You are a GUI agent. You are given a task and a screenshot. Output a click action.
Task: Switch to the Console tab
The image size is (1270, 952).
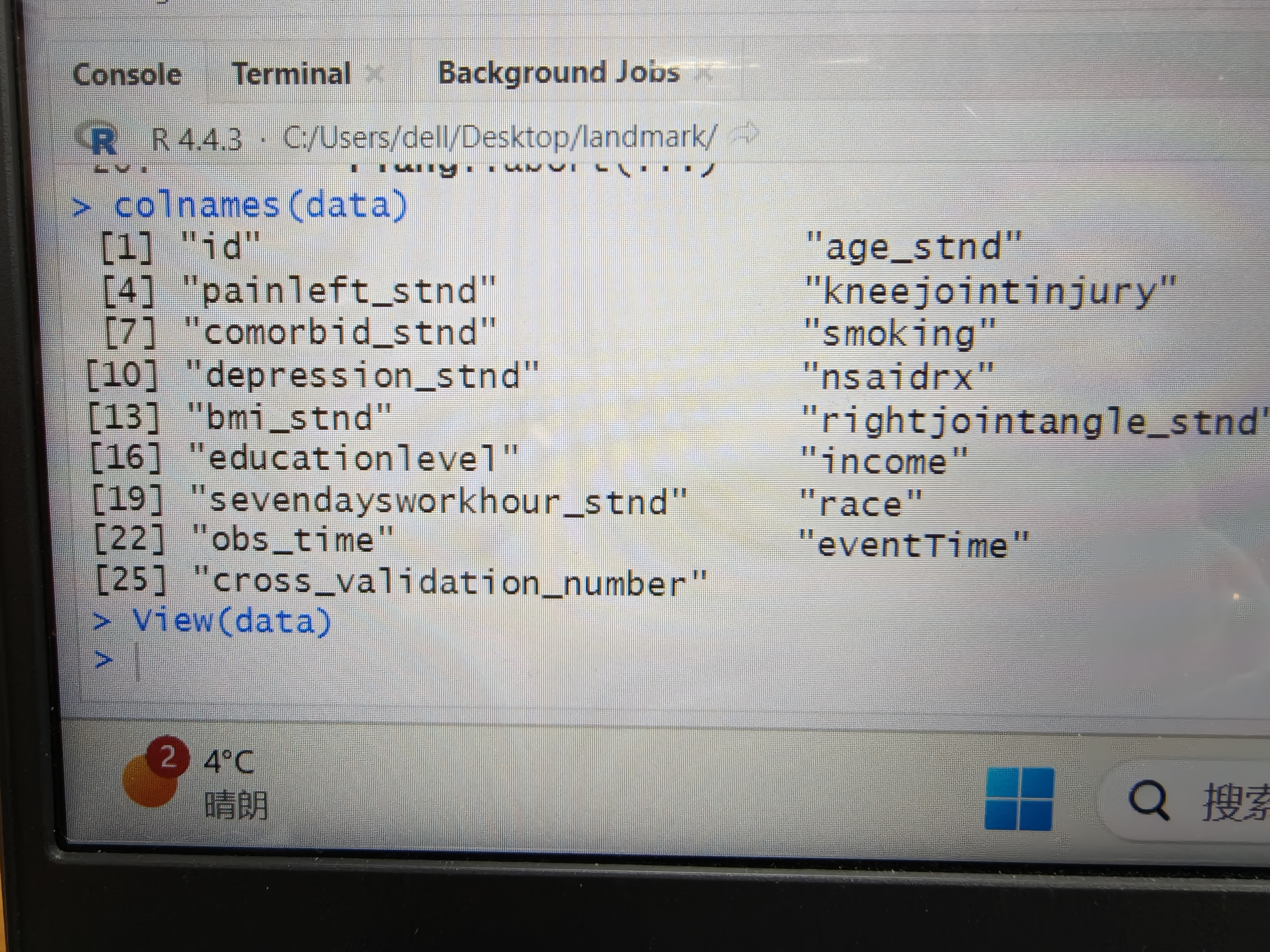(127, 75)
